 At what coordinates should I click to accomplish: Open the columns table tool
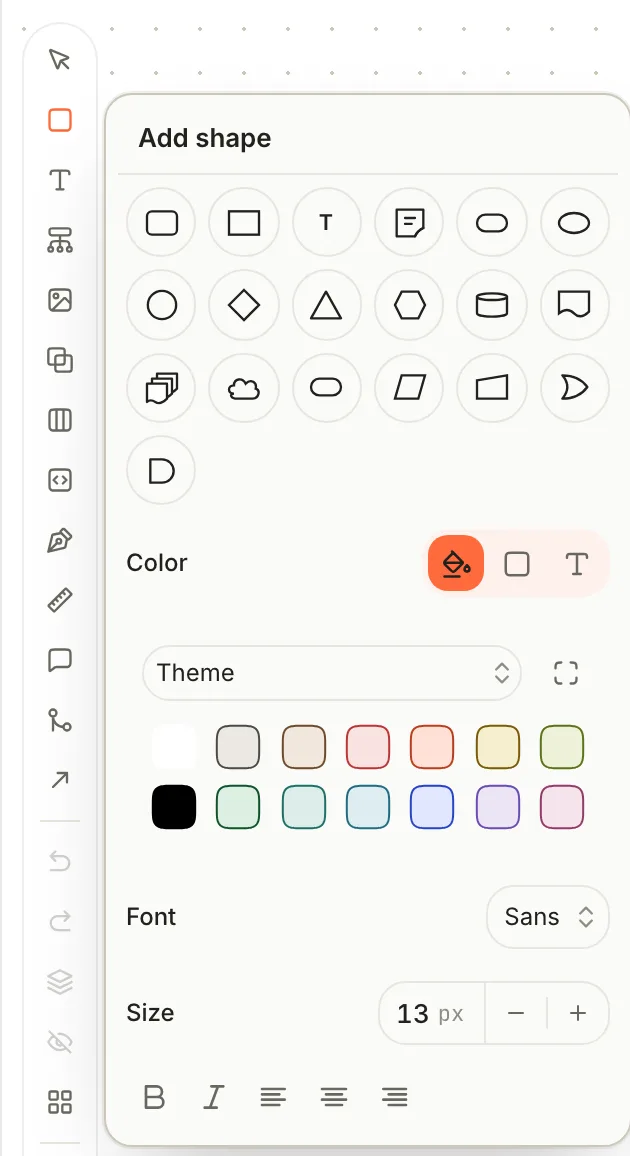pyautogui.click(x=60, y=420)
